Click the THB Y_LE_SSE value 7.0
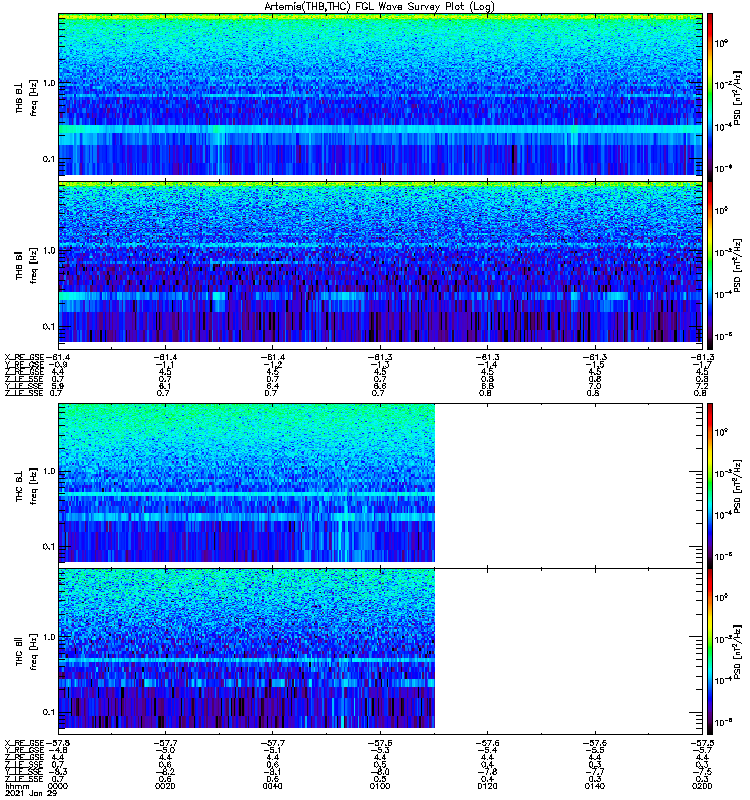This screenshot has width=750, height=800. point(594,386)
